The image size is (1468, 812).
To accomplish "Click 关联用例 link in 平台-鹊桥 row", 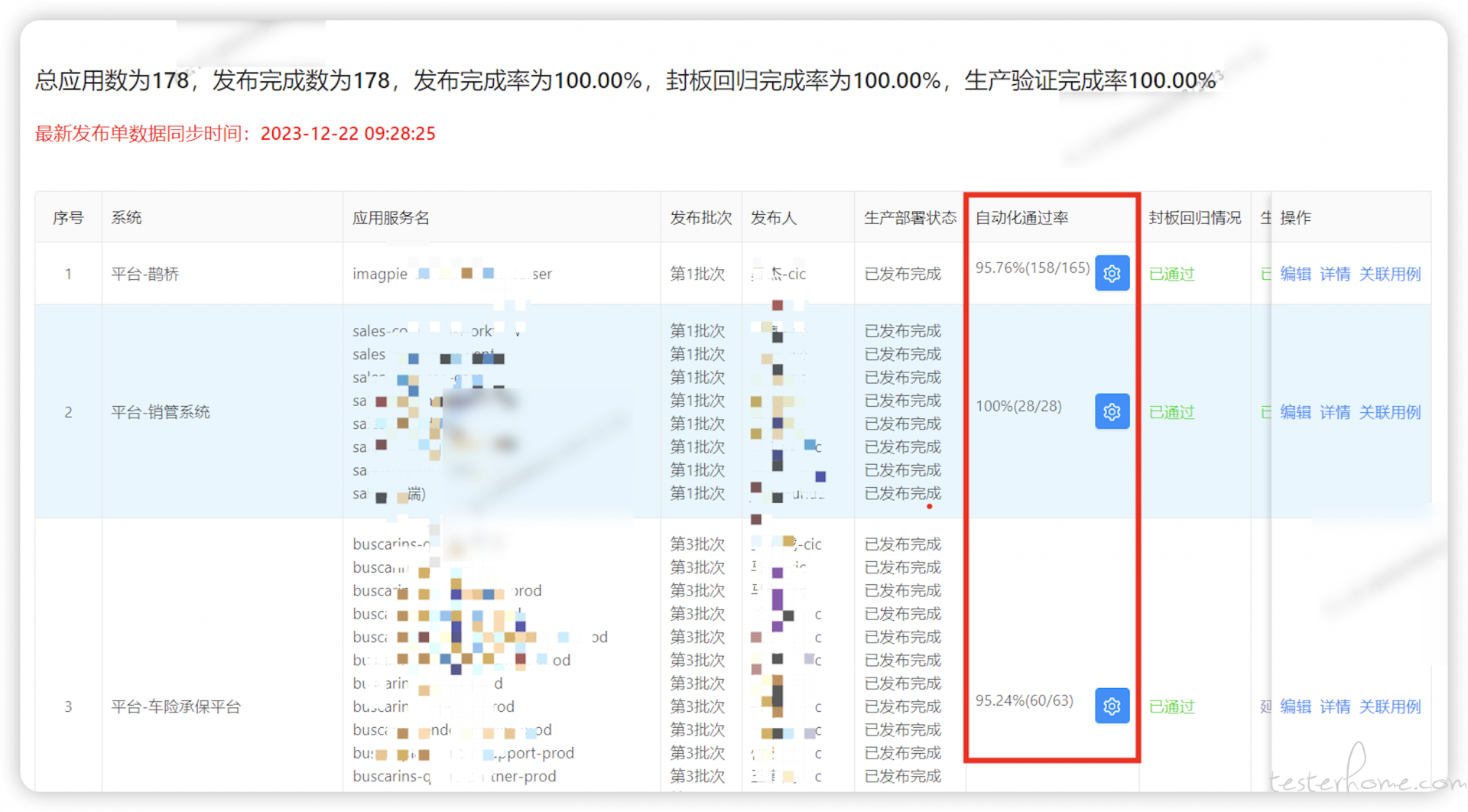I will click(1389, 274).
